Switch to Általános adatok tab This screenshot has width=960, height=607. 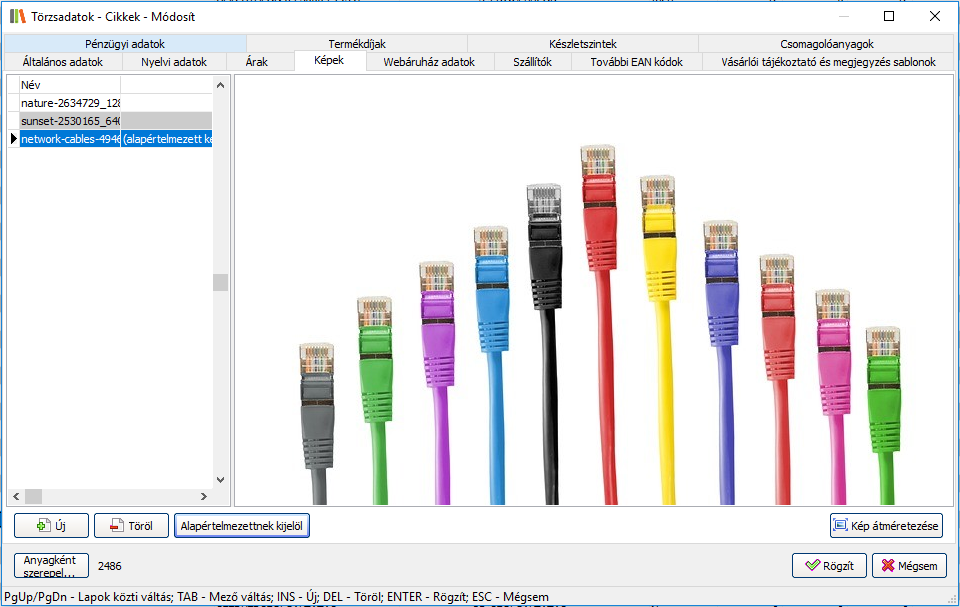[63, 62]
